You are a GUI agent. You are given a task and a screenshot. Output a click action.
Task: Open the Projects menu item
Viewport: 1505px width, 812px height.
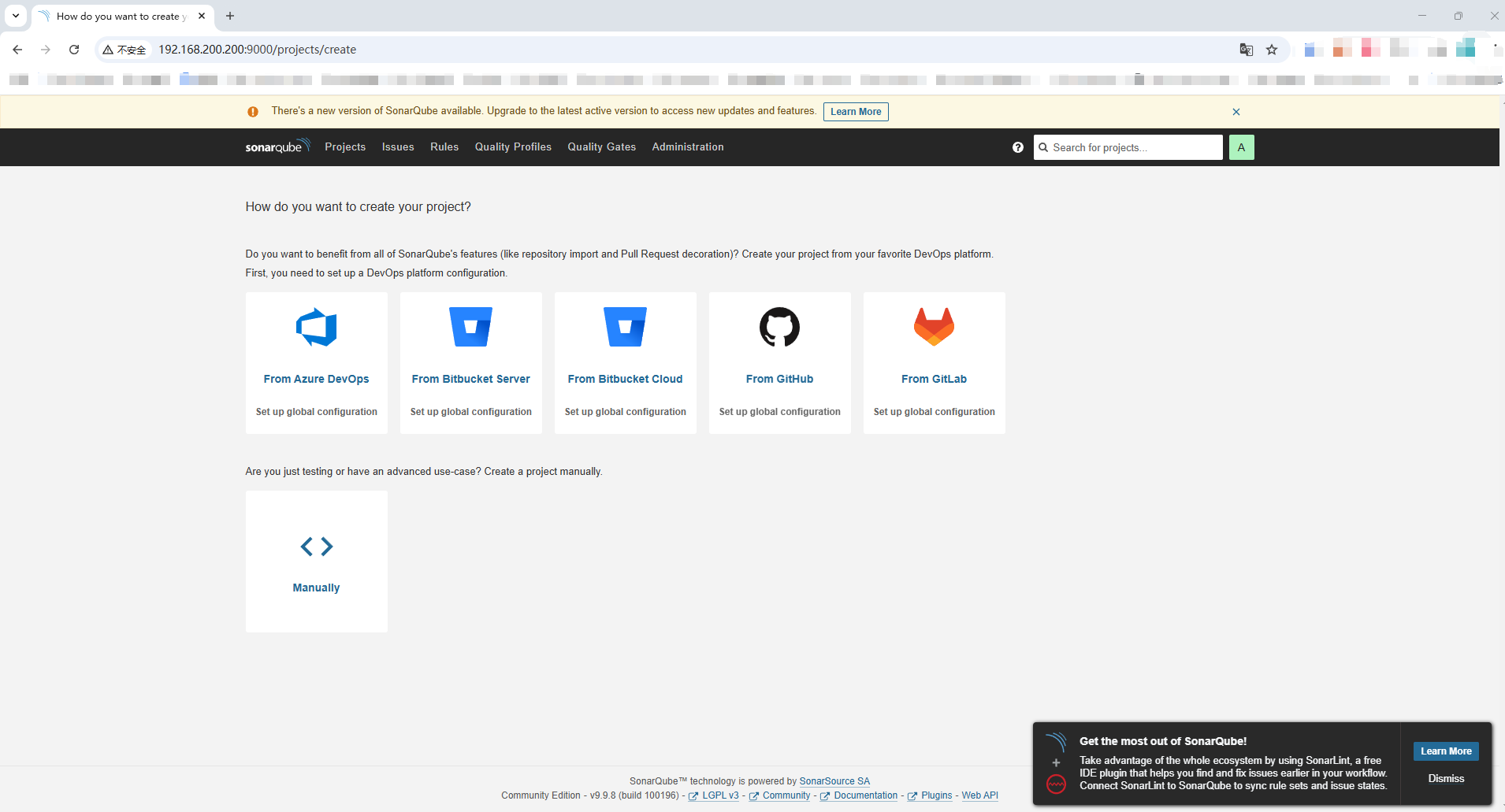point(345,147)
